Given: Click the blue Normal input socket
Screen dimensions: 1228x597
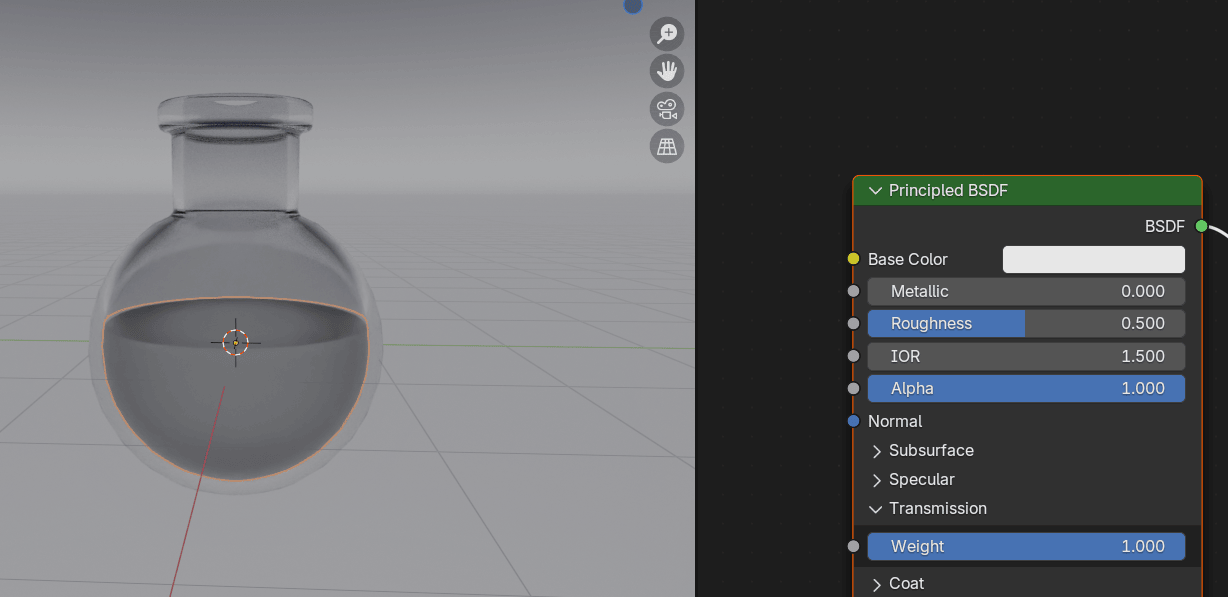Looking at the screenshot, I should click(x=853, y=421).
